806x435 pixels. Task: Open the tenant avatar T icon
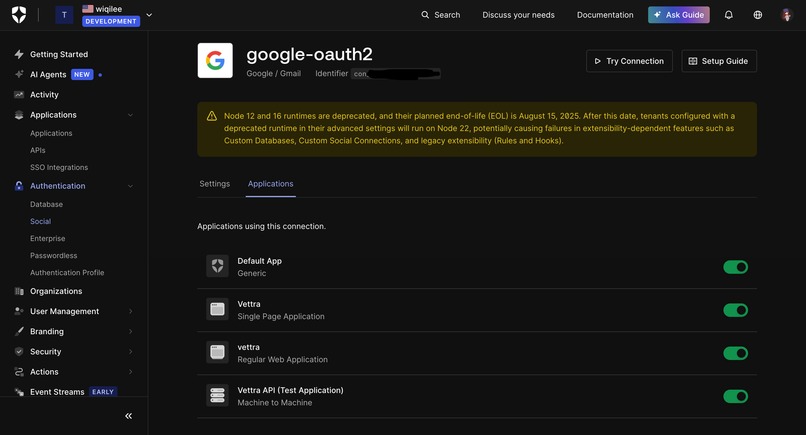[64, 15]
